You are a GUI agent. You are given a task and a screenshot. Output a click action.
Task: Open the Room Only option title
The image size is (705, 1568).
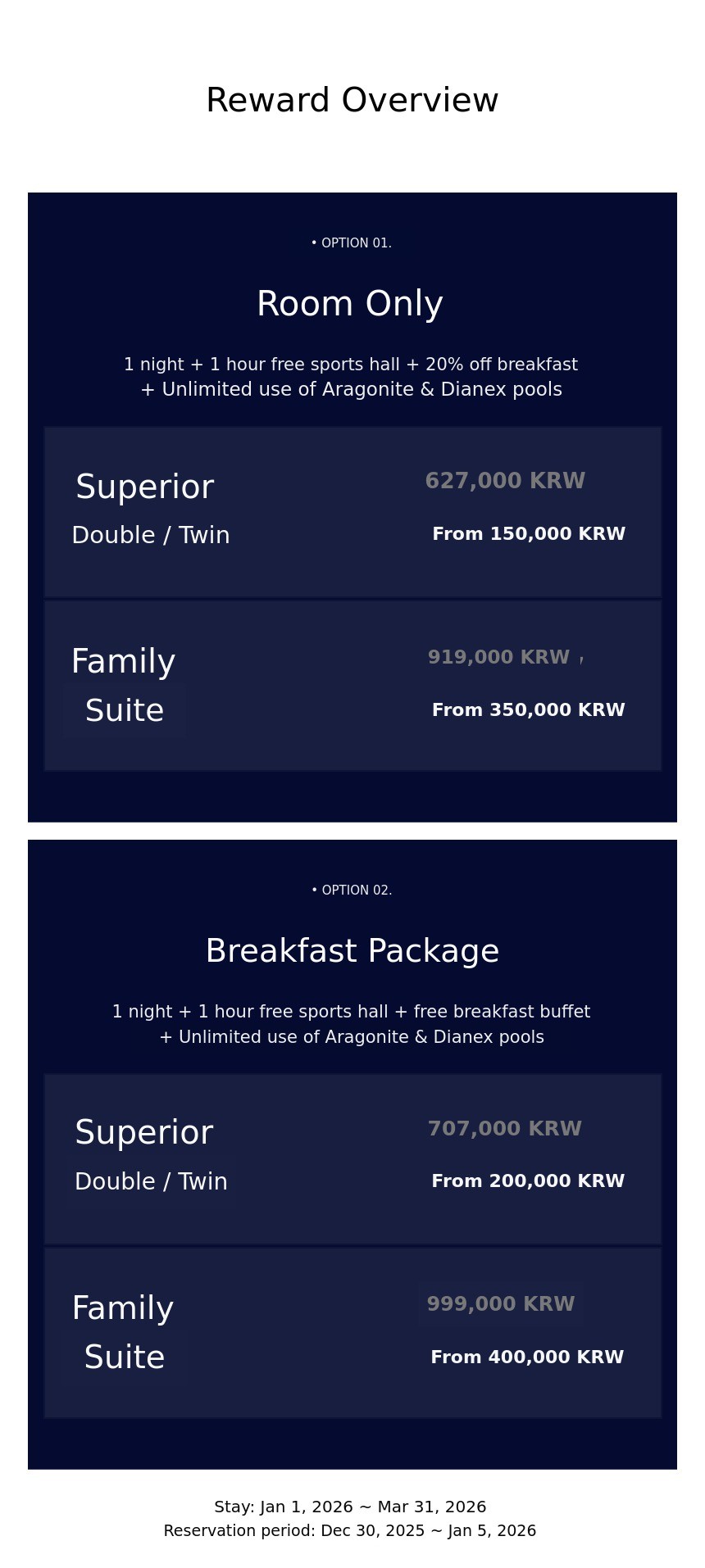[350, 304]
